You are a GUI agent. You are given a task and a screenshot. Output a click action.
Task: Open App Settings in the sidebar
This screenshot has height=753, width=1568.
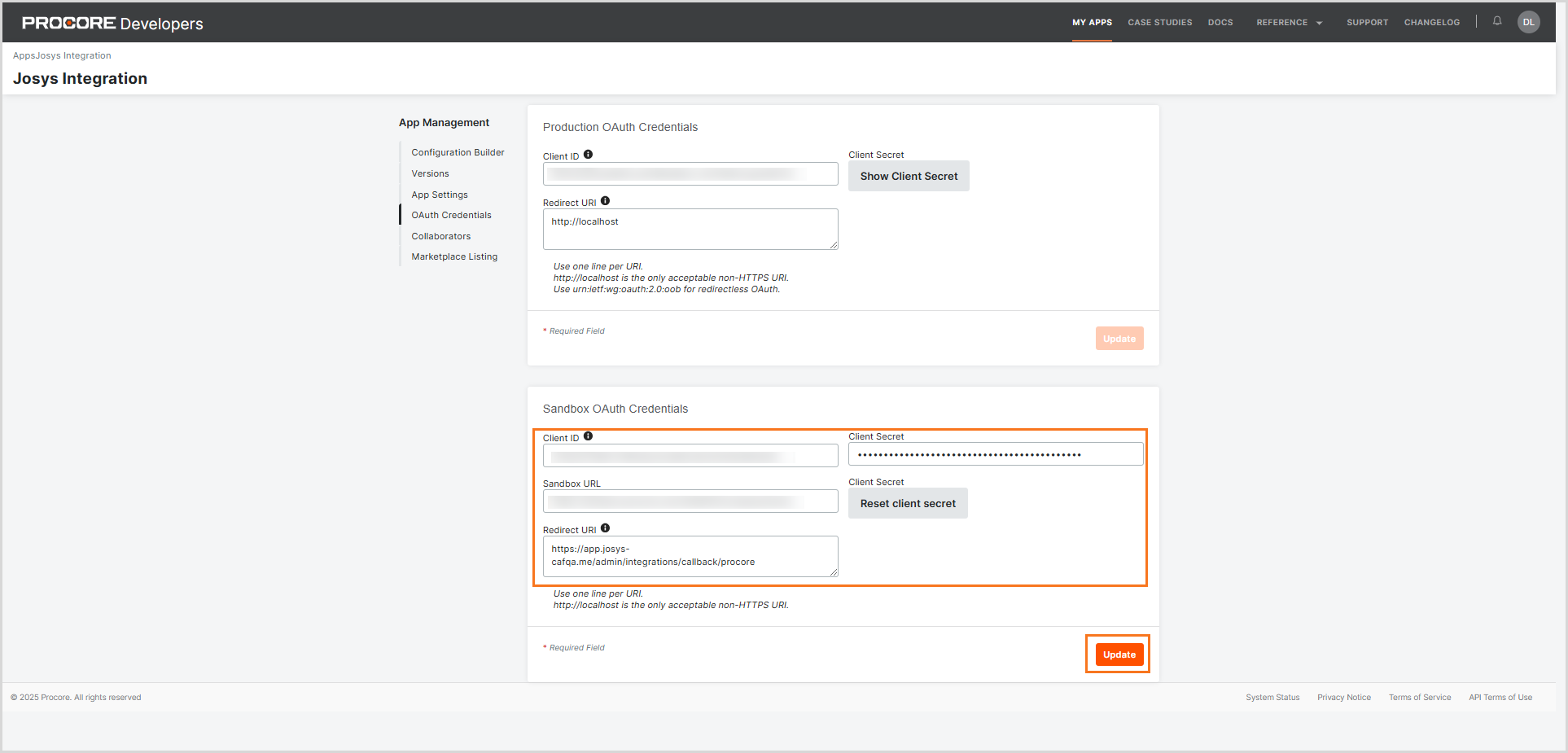coord(440,195)
